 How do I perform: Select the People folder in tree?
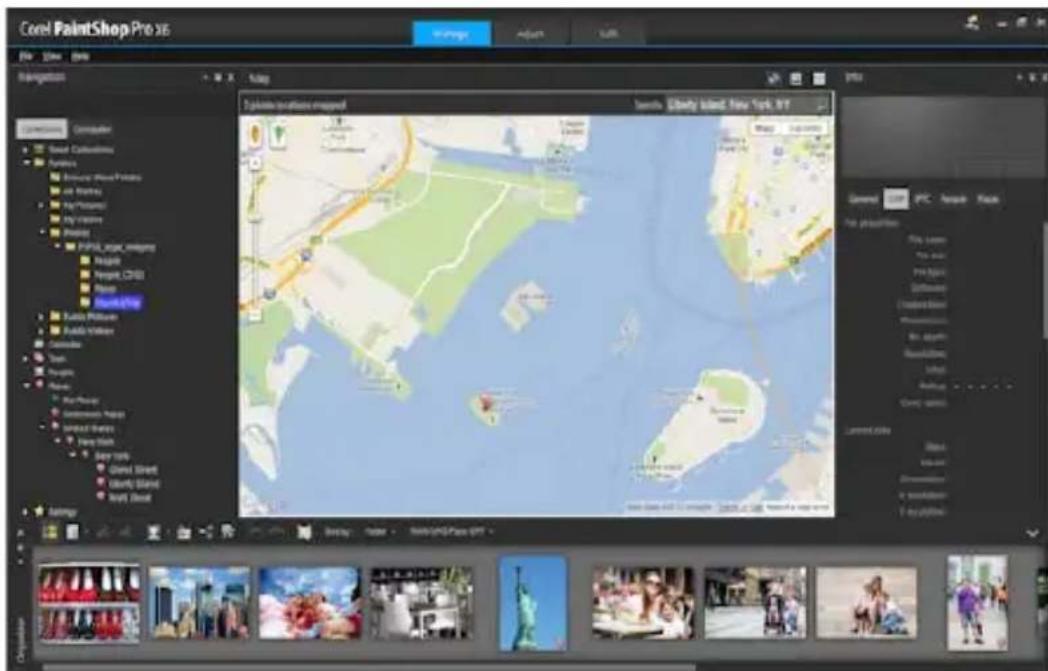click(107, 261)
